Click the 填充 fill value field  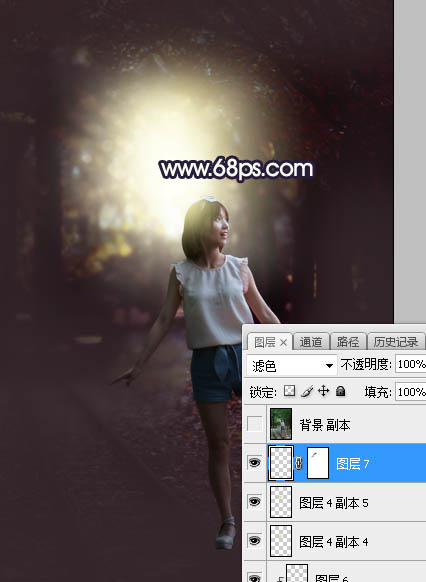click(x=410, y=392)
